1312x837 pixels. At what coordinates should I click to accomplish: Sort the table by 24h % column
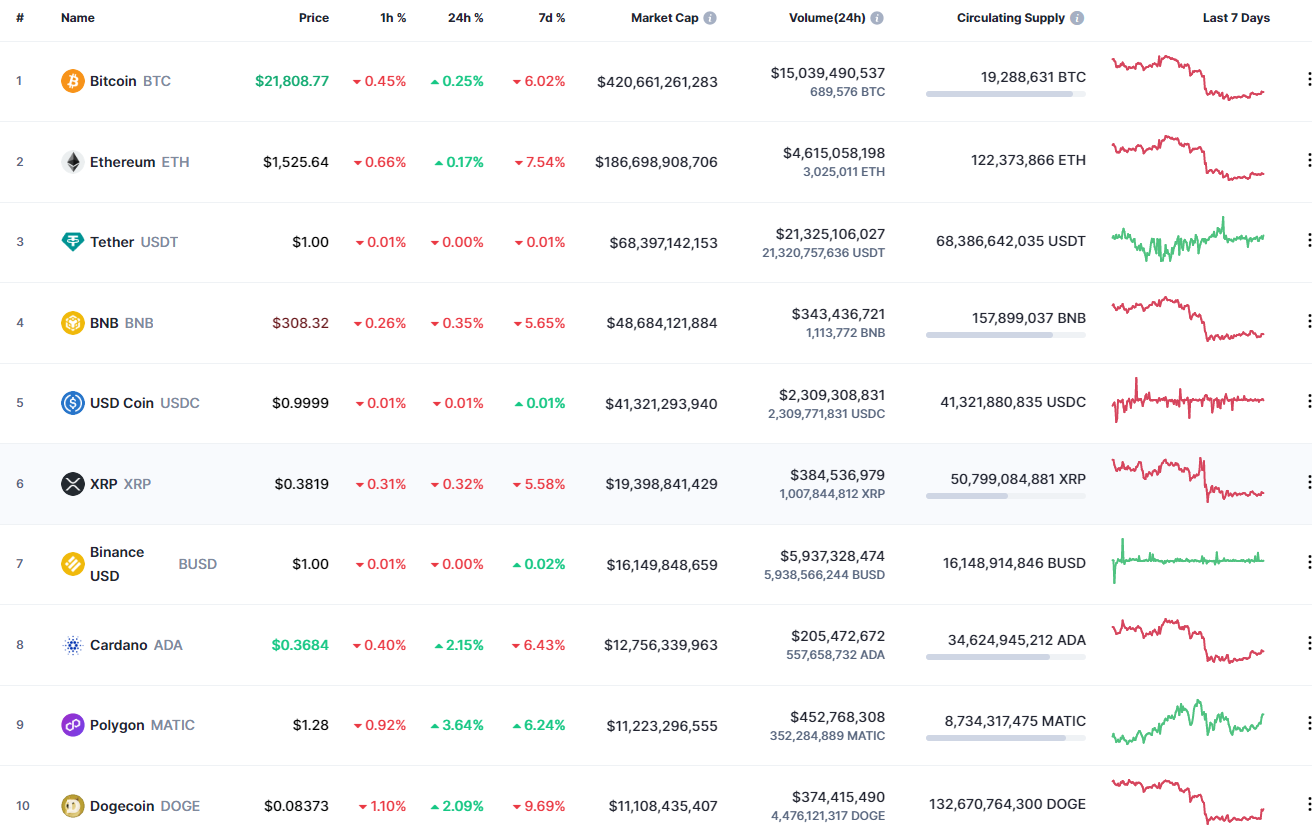[465, 17]
